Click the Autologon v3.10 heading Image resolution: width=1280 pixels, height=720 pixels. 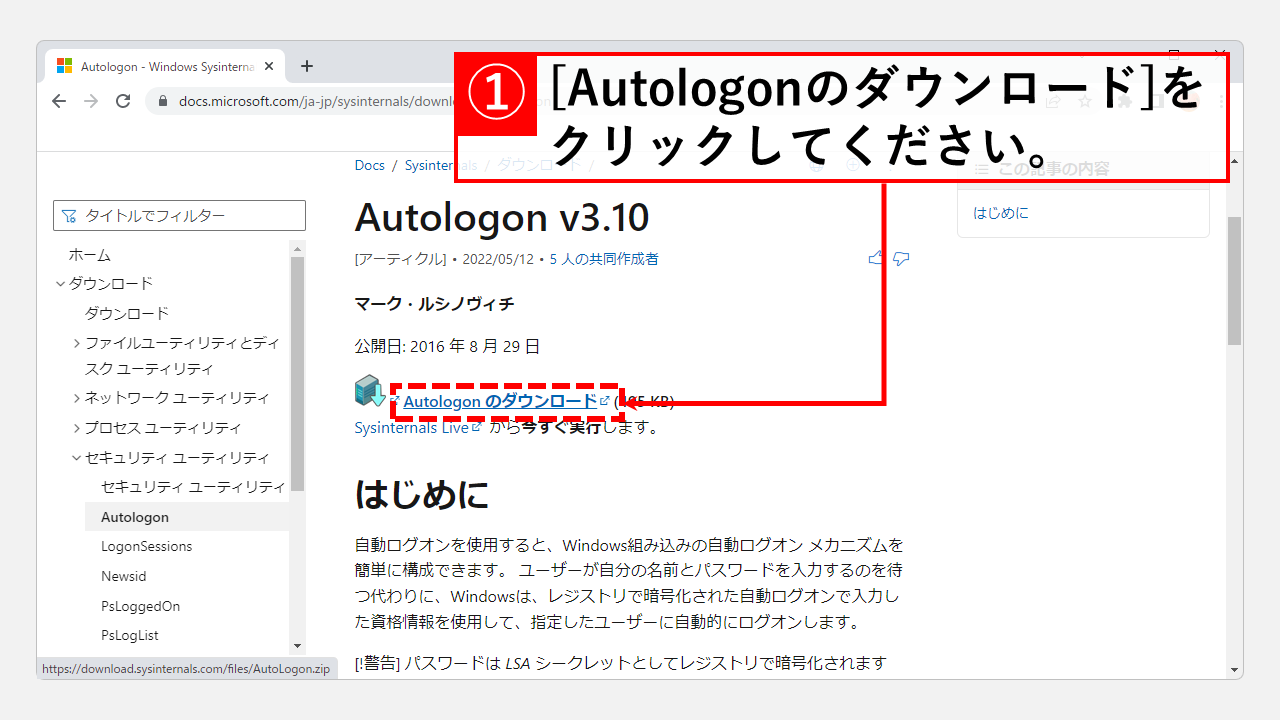pyautogui.click(x=502, y=217)
